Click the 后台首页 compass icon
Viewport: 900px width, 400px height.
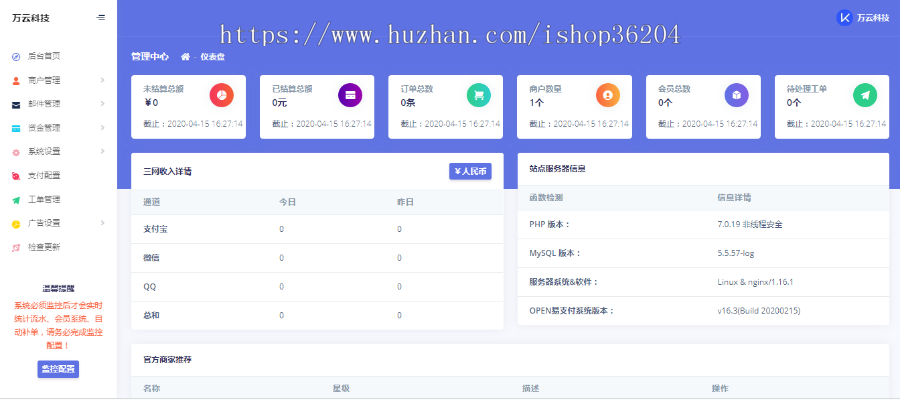pos(16,56)
